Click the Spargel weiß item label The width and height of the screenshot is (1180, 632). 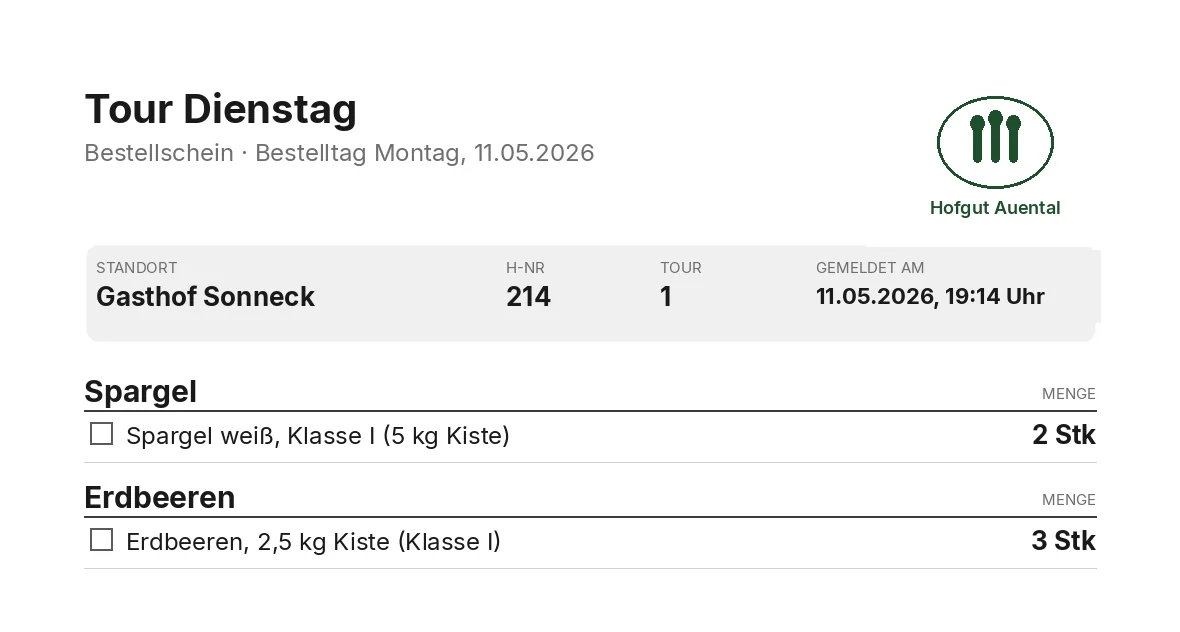pos(318,436)
